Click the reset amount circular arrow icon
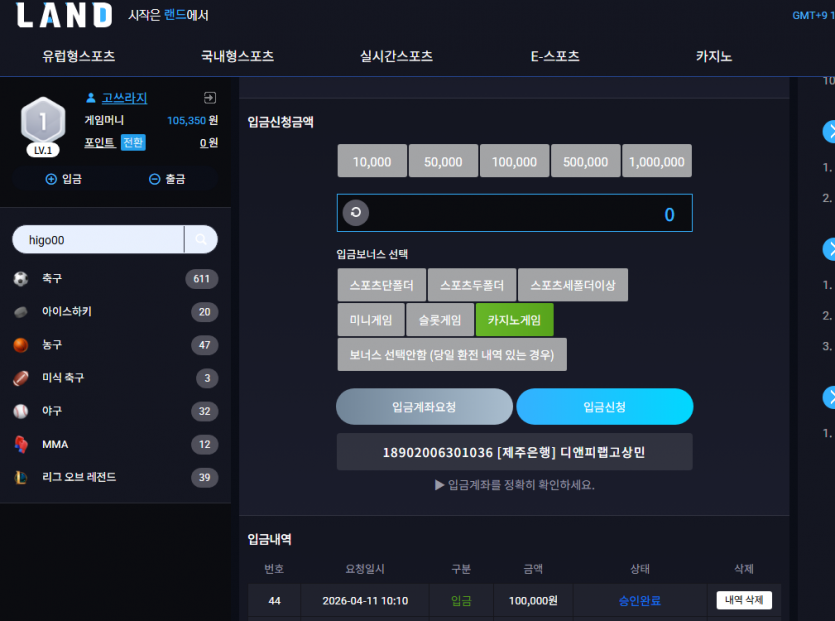The width and height of the screenshot is (835, 621). pos(356,213)
